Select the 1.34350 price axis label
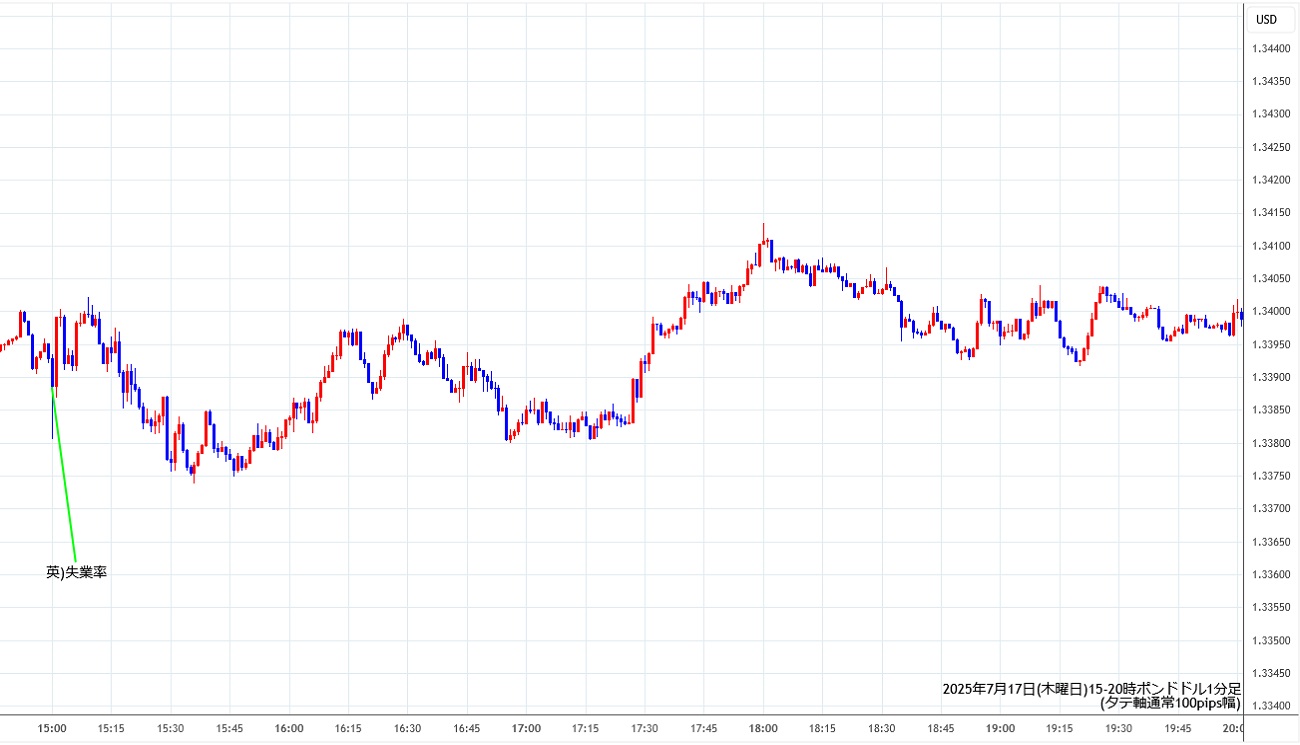This screenshot has width=1300, height=745. [1272, 82]
